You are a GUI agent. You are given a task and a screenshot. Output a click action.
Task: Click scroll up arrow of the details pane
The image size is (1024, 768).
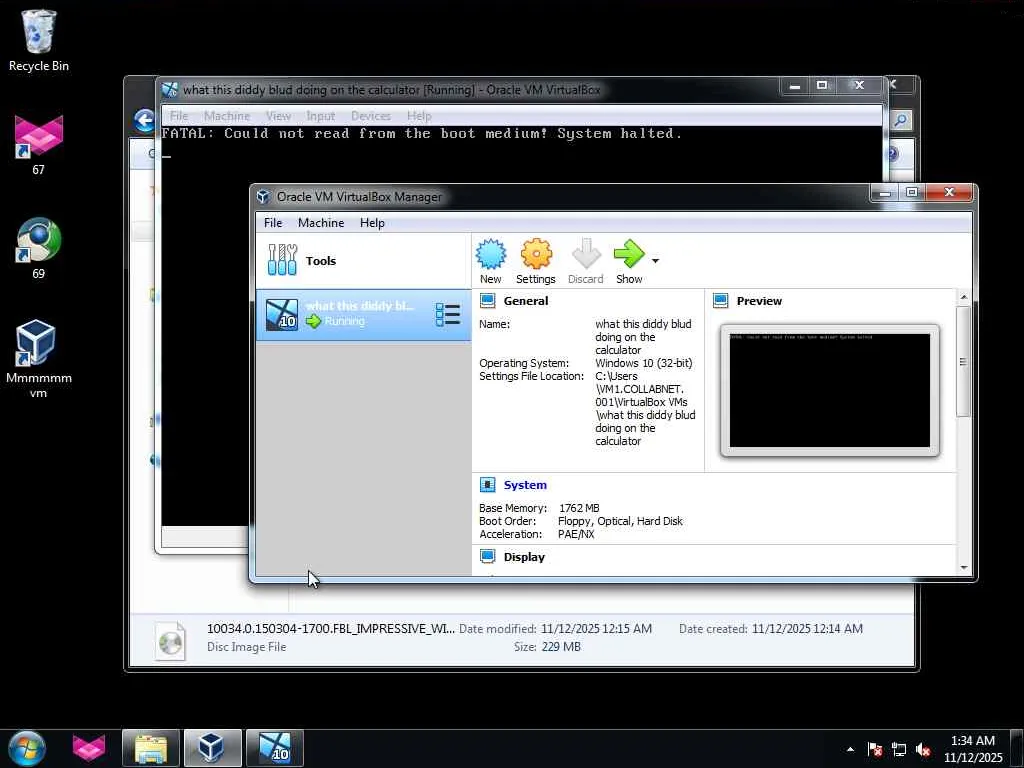pos(963,297)
